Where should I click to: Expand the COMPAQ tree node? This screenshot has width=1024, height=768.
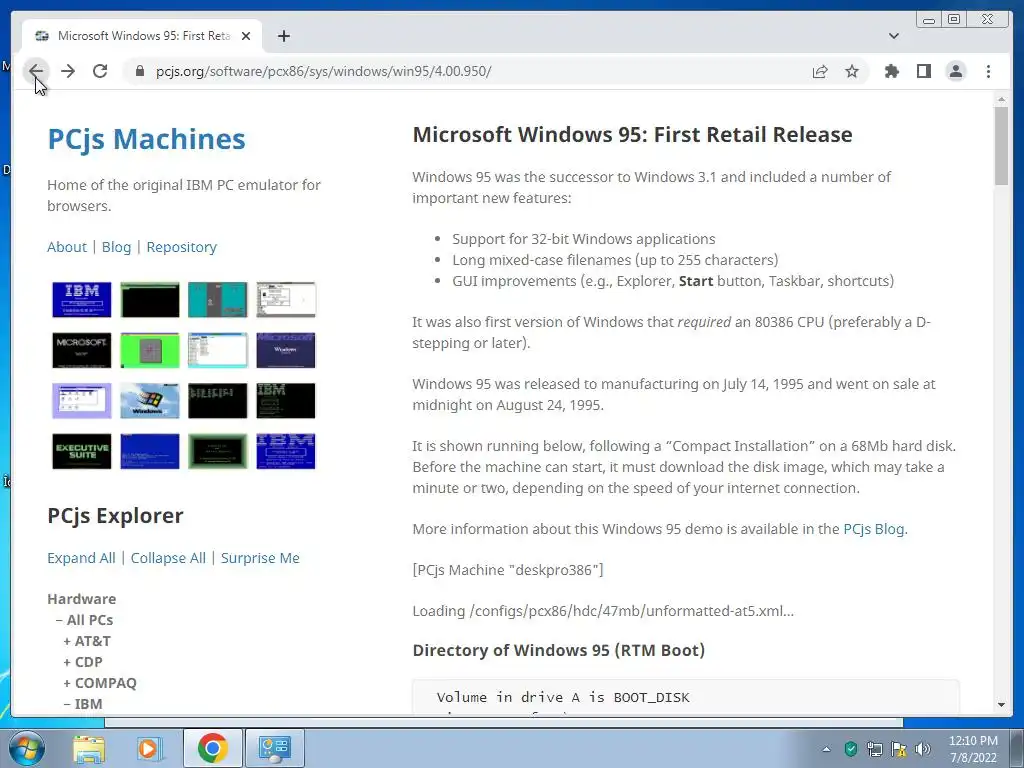[x=100, y=682]
